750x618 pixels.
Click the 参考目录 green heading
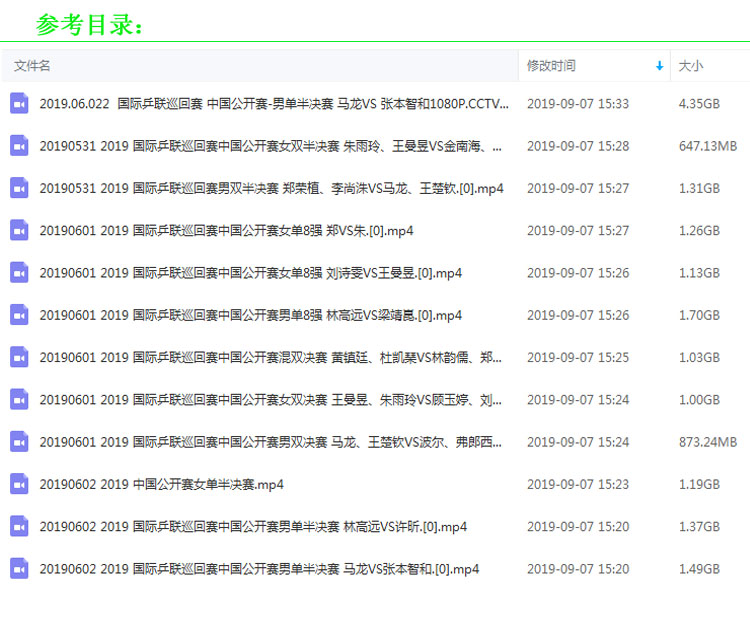tap(90, 24)
